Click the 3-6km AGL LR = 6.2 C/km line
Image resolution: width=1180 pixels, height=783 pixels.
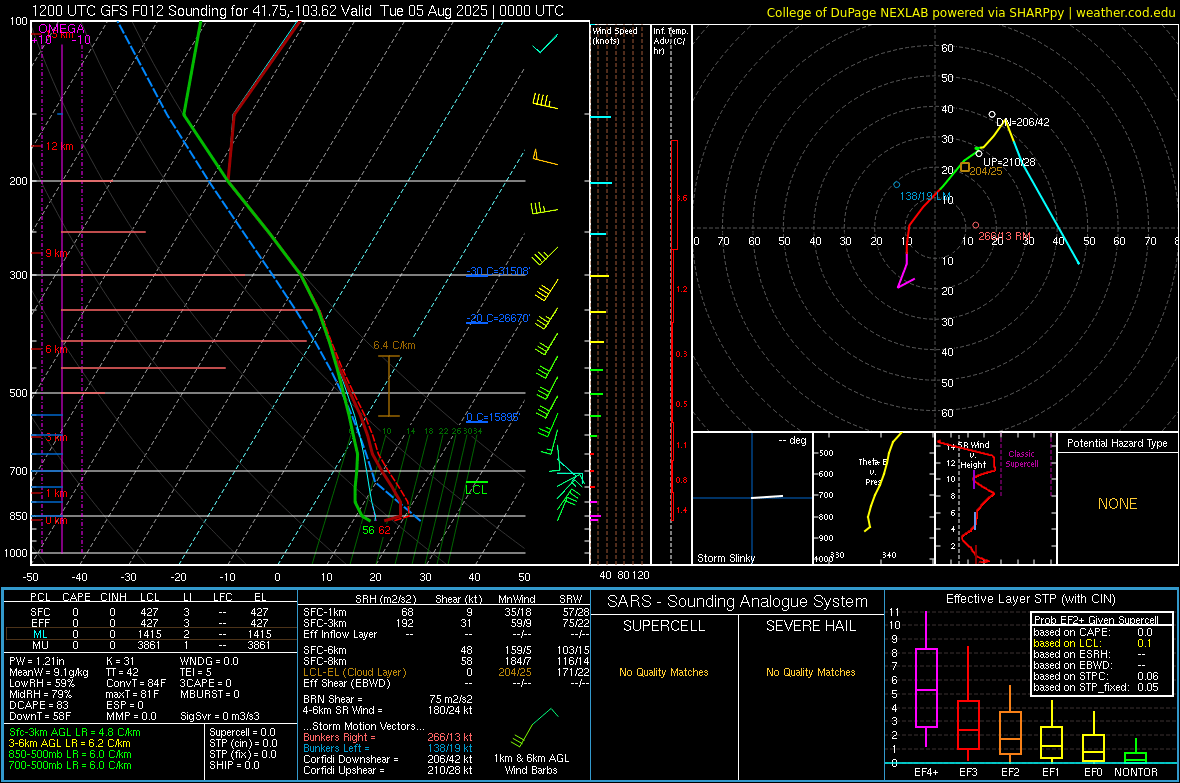(70, 743)
